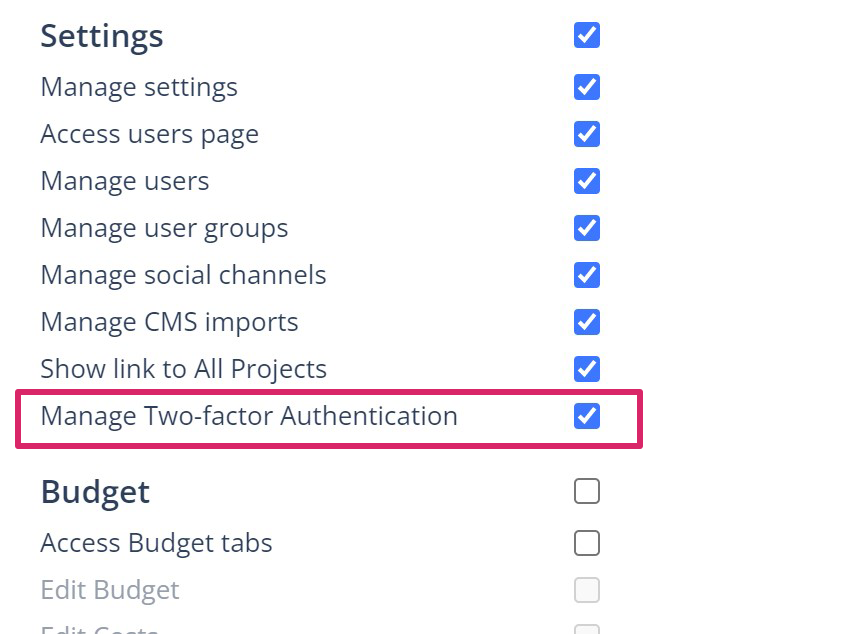842x634 pixels.
Task: Toggle Show link to All Projects checkbox
Action: coord(587,369)
